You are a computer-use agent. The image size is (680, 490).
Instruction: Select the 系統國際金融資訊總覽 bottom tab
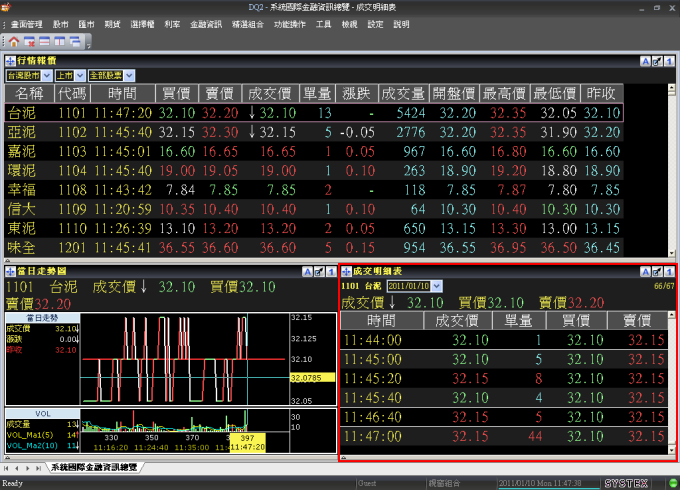(94, 467)
